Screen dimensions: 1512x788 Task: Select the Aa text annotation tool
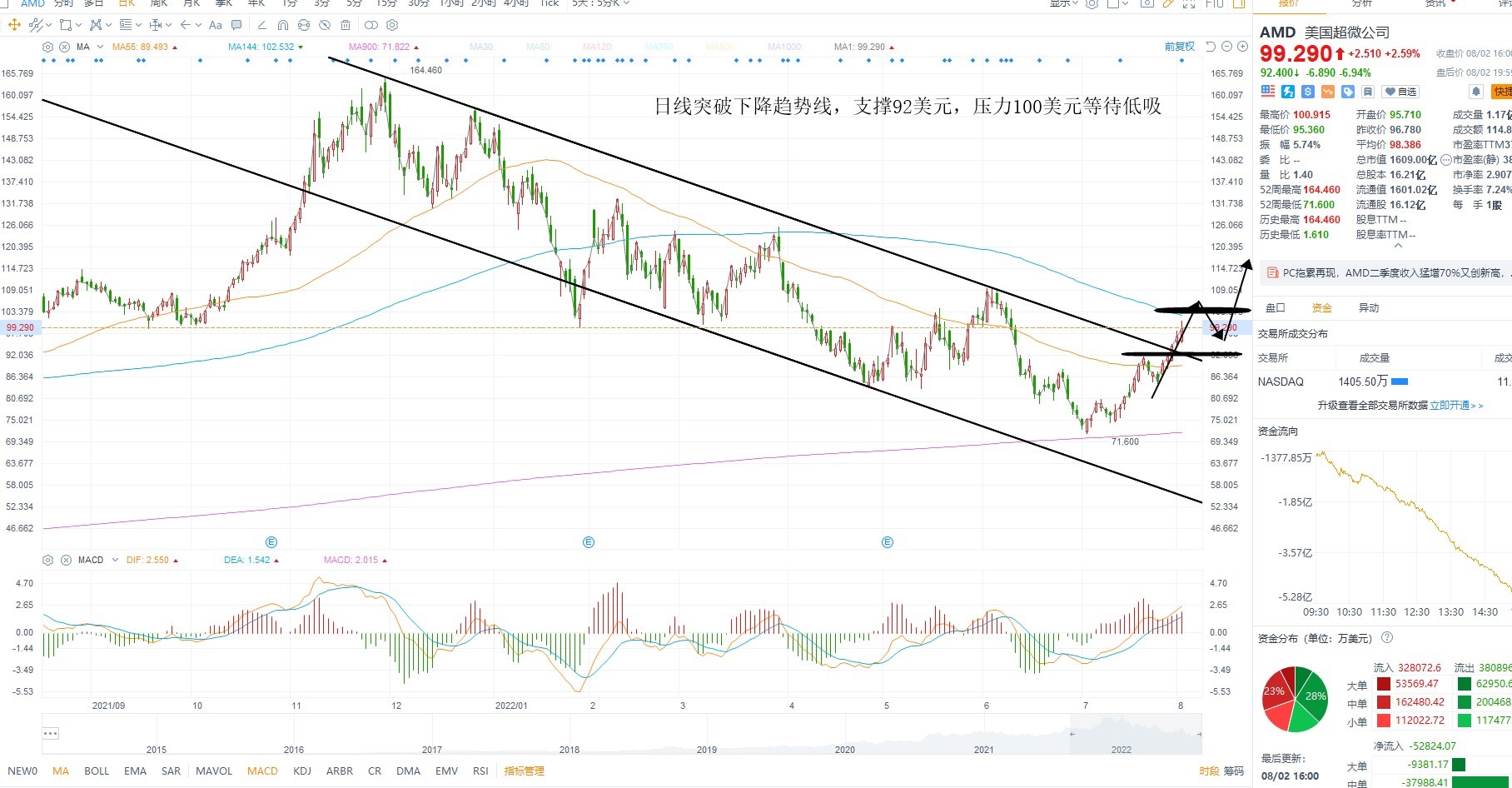pos(216,25)
